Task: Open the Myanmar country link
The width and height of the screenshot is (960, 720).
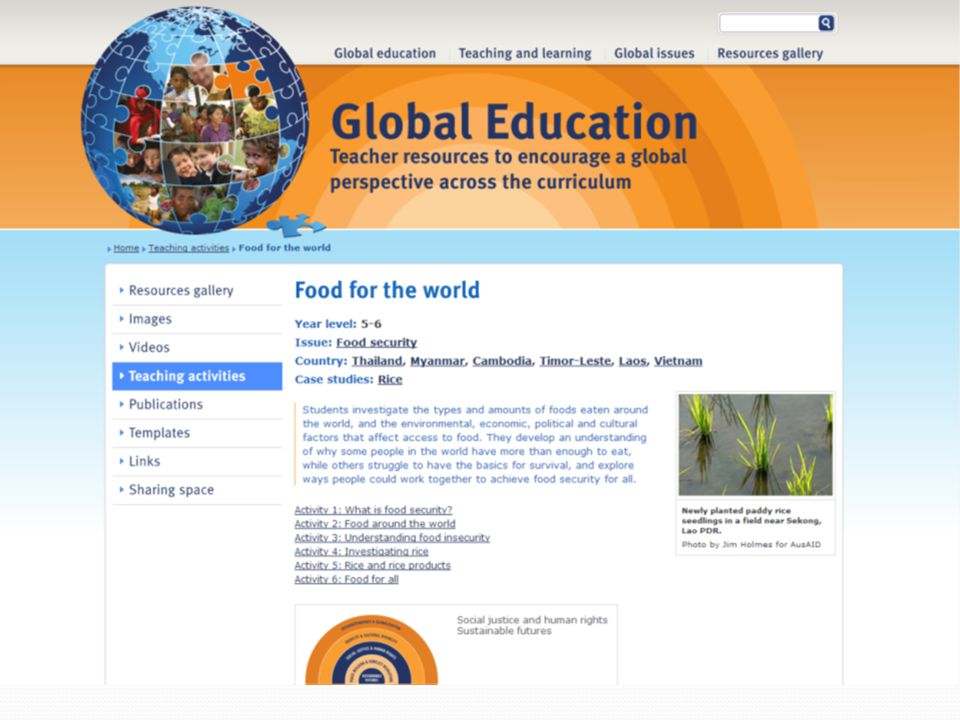Action: [437, 361]
